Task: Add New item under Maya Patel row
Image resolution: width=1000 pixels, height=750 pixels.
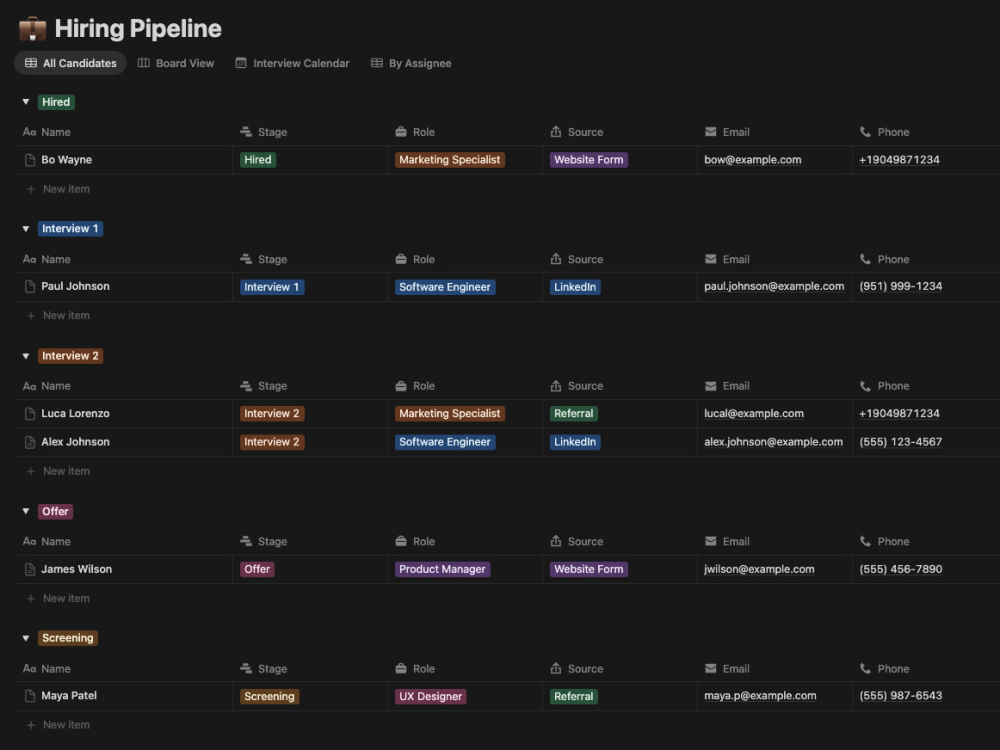Action: click(x=58, y=725)
